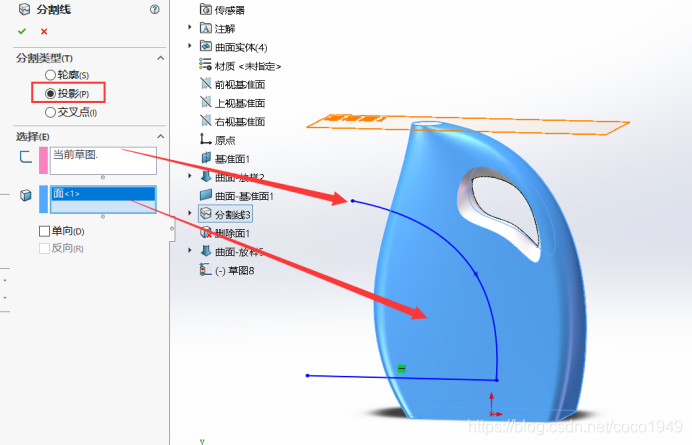
Task: Cancel split line with red X
Action: point(44,31)
